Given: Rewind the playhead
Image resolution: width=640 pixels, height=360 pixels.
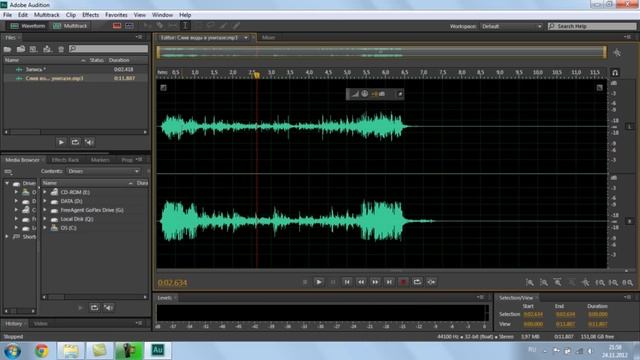Looking at the screenshot, I should (x=361, y=282).
